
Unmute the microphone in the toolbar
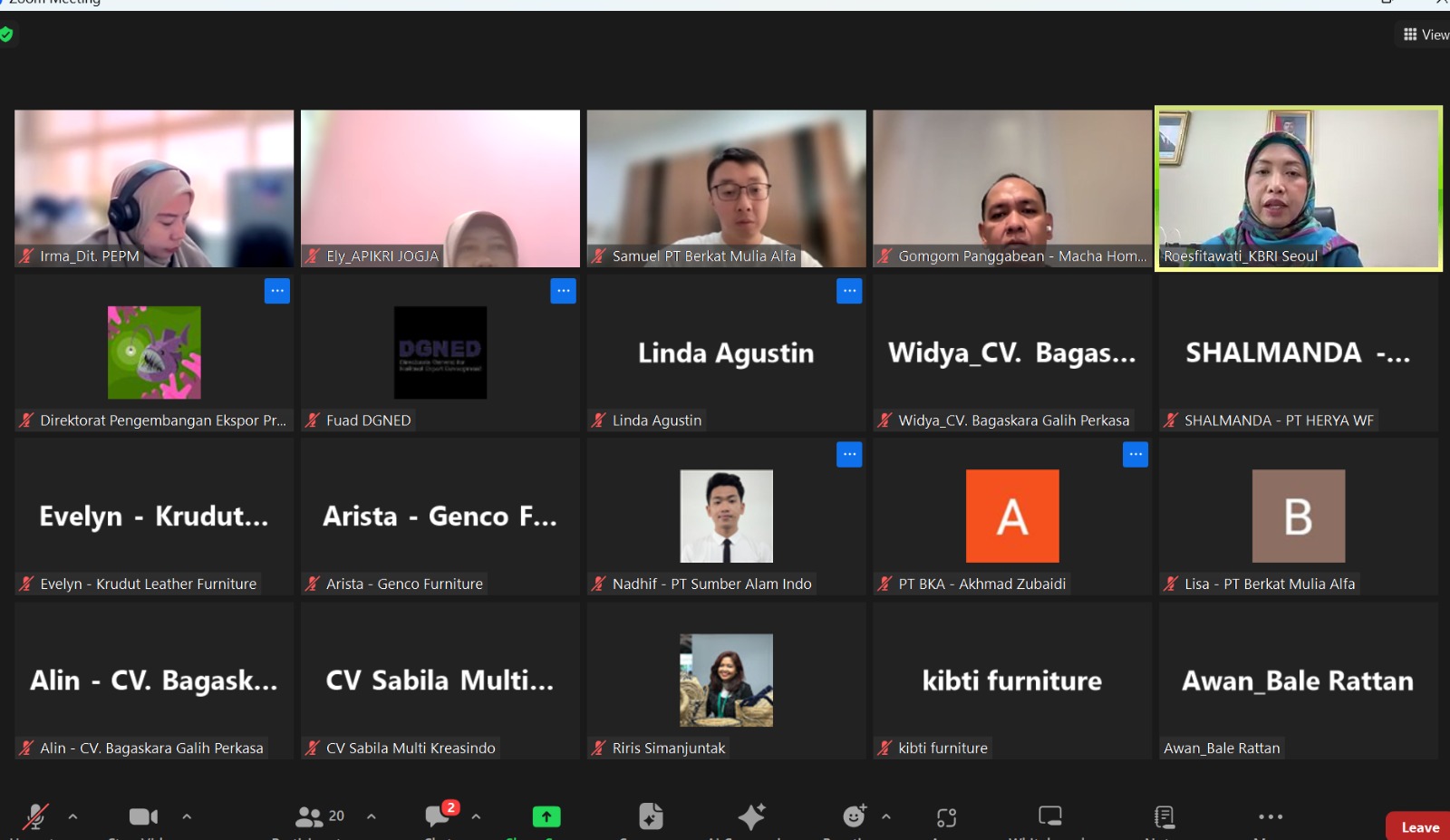point(35,816)
